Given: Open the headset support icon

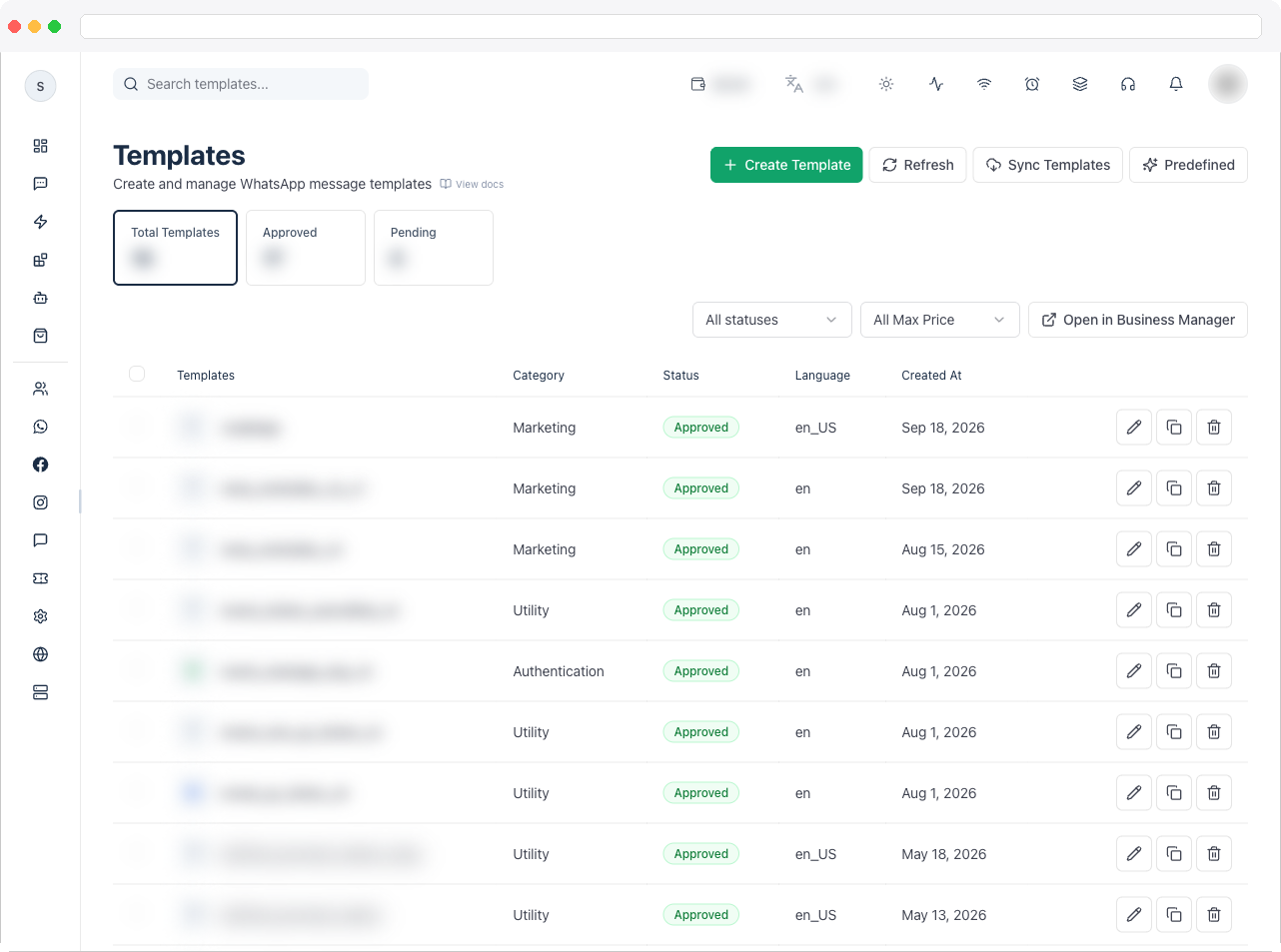Looking at the screenshot, I should pos(1128,84).
